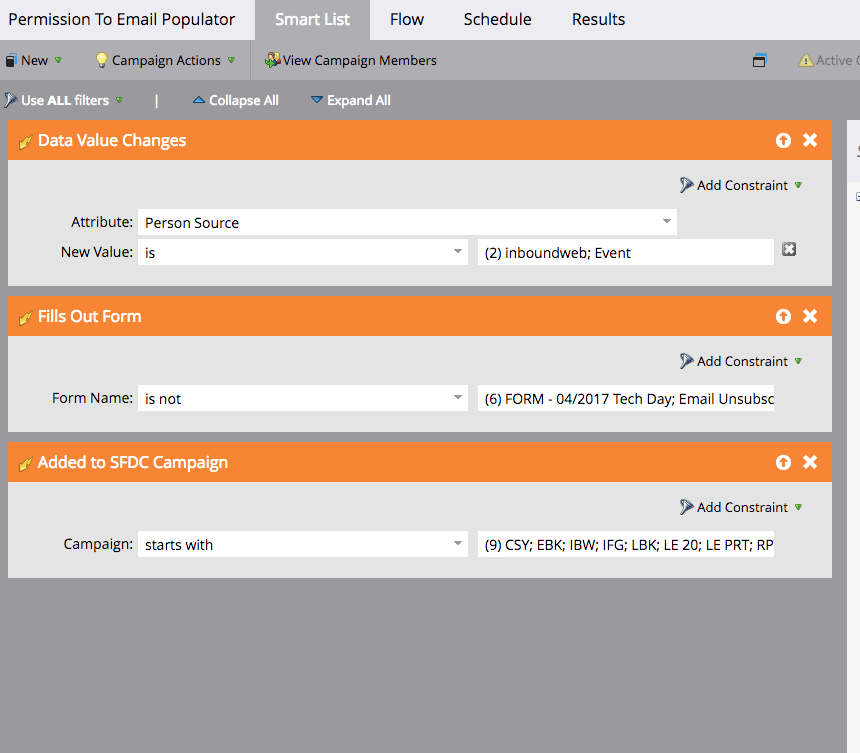Collapse All triggers

coord(236,101)
